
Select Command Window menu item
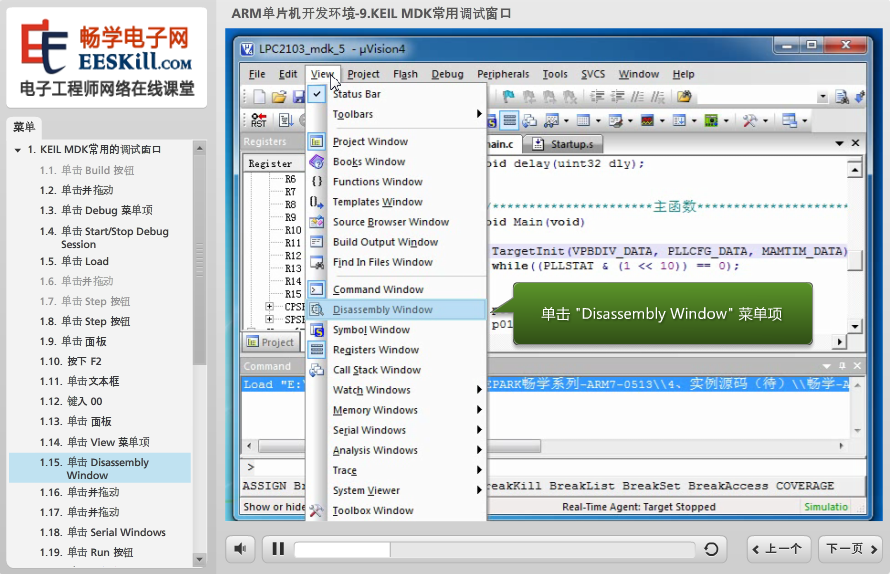pyautogui.click(x=396, y=290)
